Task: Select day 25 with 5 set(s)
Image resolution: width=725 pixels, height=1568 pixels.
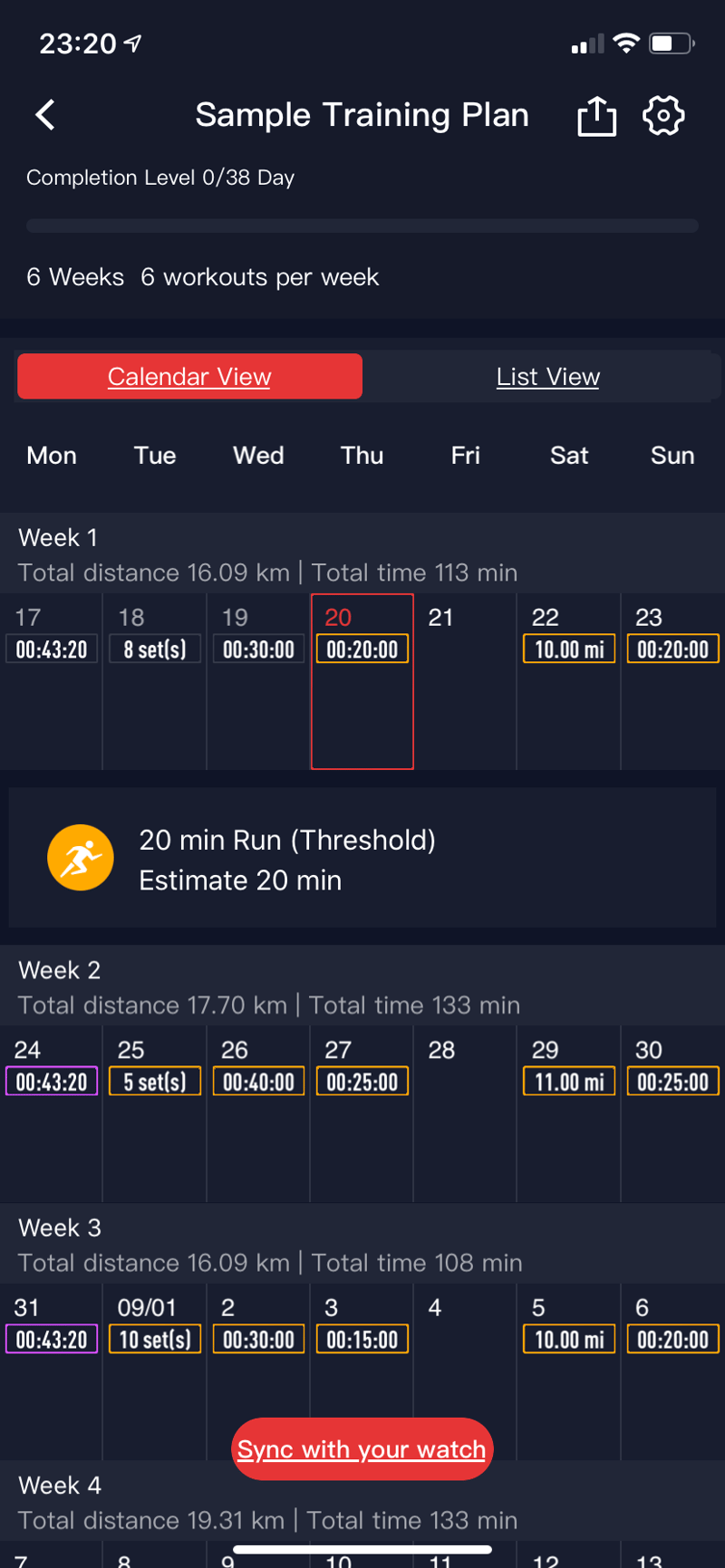Action: 155,1112
